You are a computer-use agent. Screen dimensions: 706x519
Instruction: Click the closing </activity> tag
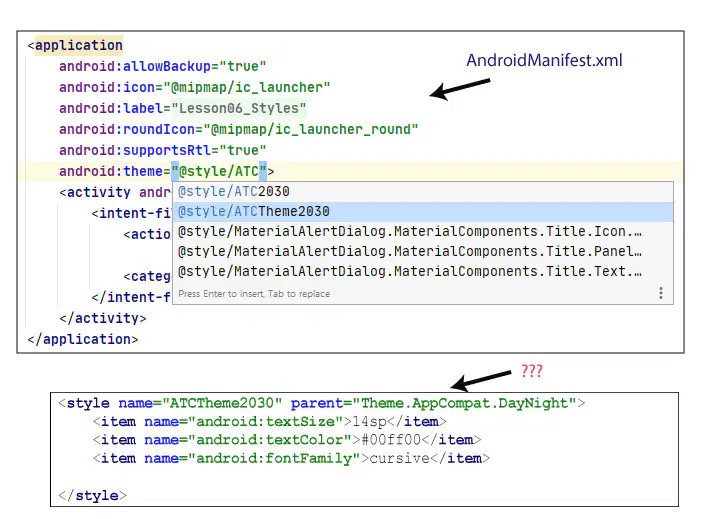click(x=103, y=319)
